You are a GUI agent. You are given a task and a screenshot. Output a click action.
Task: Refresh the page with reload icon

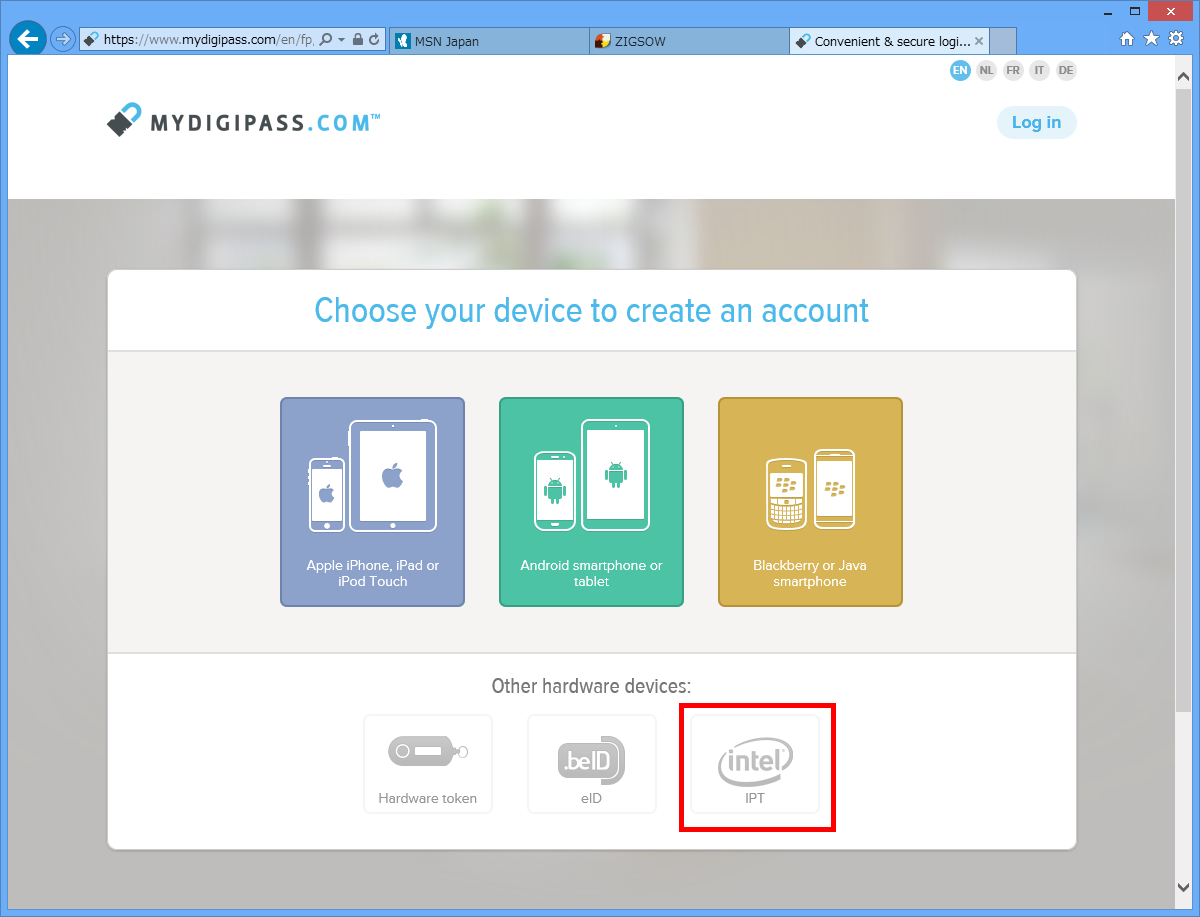374,40
